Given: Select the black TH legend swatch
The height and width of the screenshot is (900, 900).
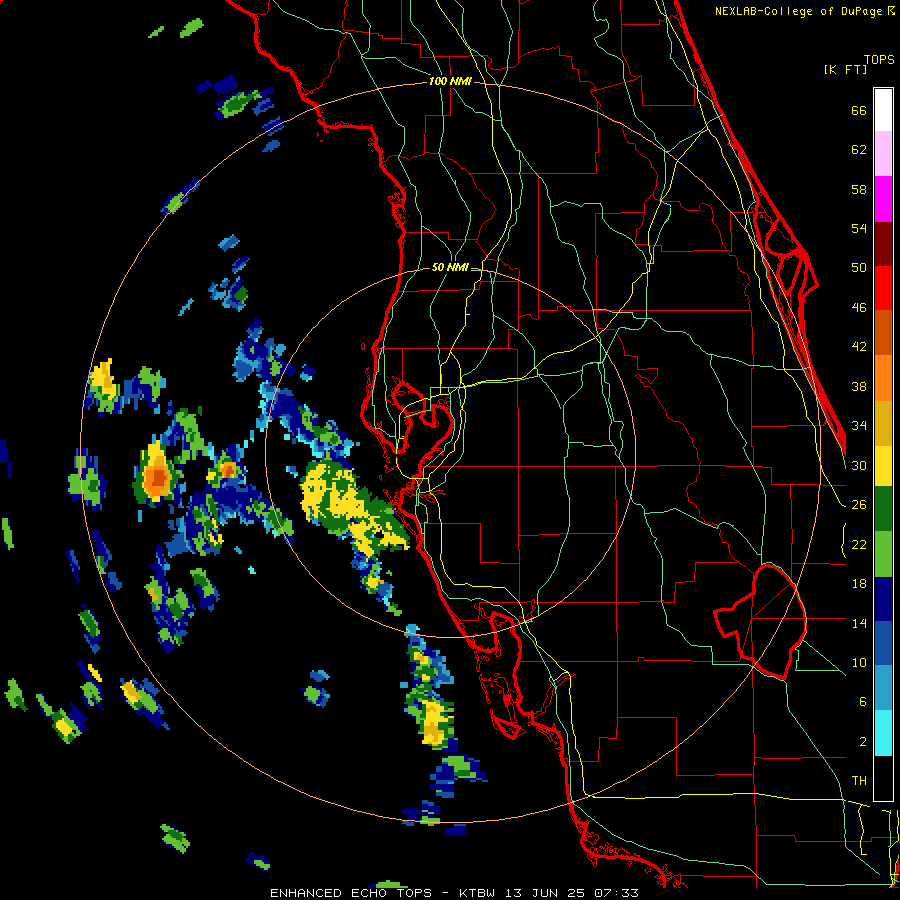Looking at the screenshot, I should point(883,778).
